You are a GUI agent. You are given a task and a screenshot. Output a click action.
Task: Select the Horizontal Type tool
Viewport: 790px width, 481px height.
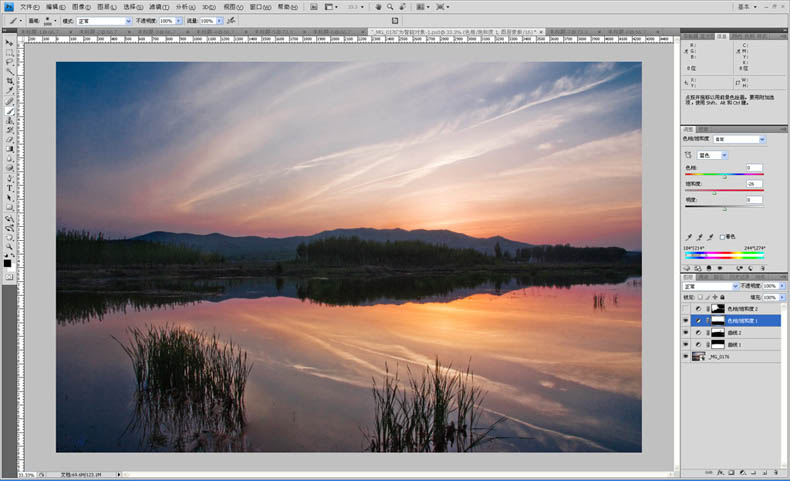point(9,188)
